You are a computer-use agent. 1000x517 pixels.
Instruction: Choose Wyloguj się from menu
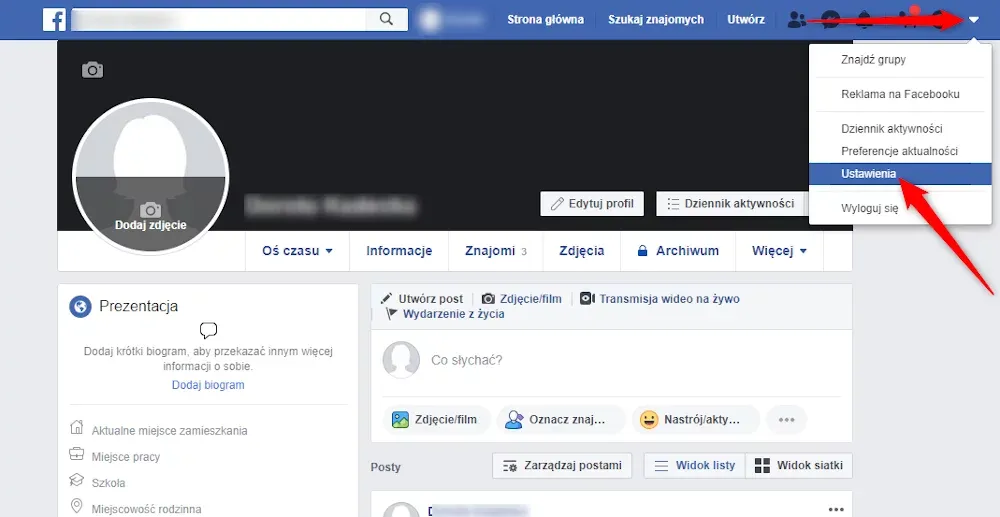842,208
